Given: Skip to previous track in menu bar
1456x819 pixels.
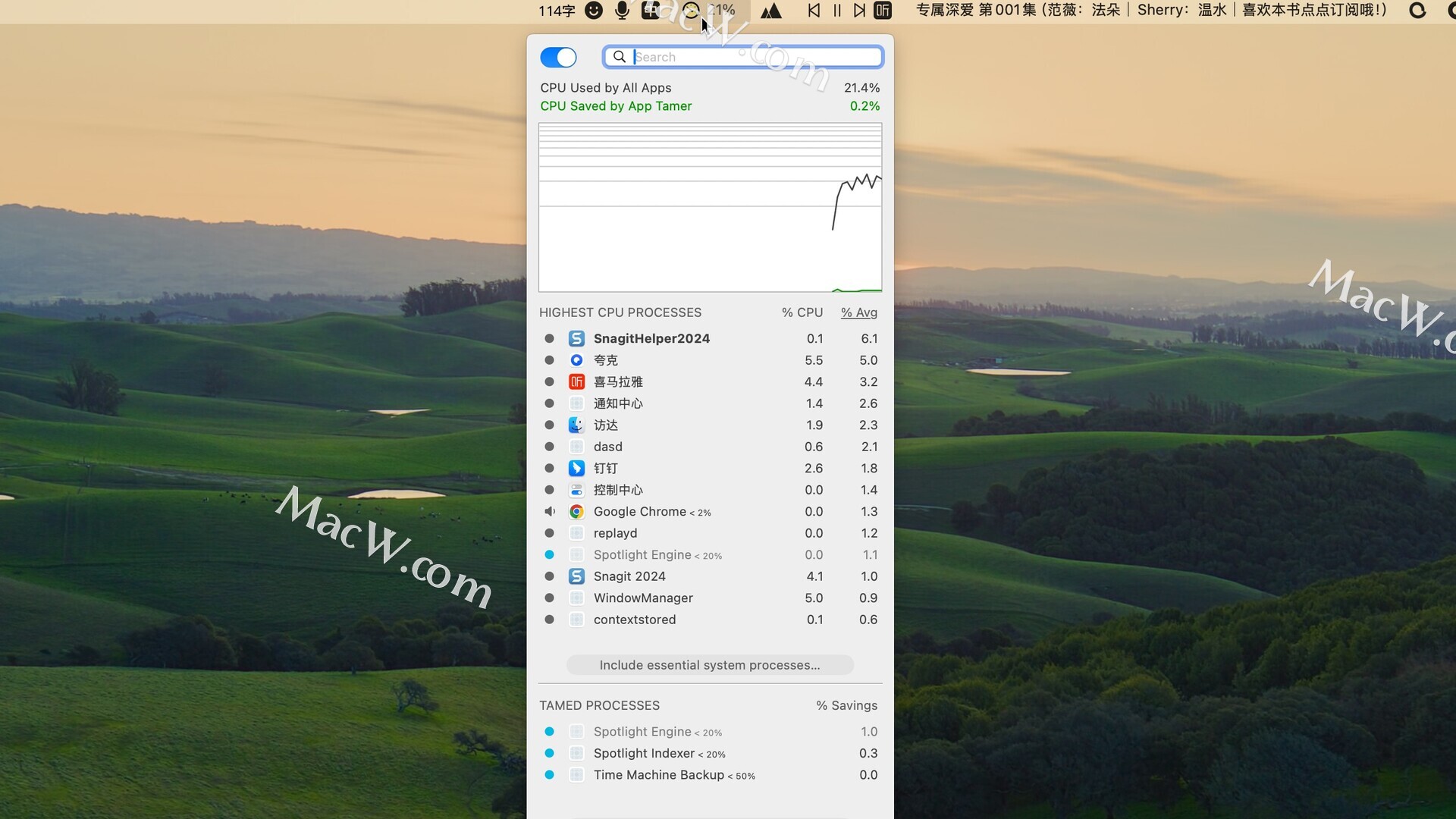Looking at the screenshot, I should point(814,11).
